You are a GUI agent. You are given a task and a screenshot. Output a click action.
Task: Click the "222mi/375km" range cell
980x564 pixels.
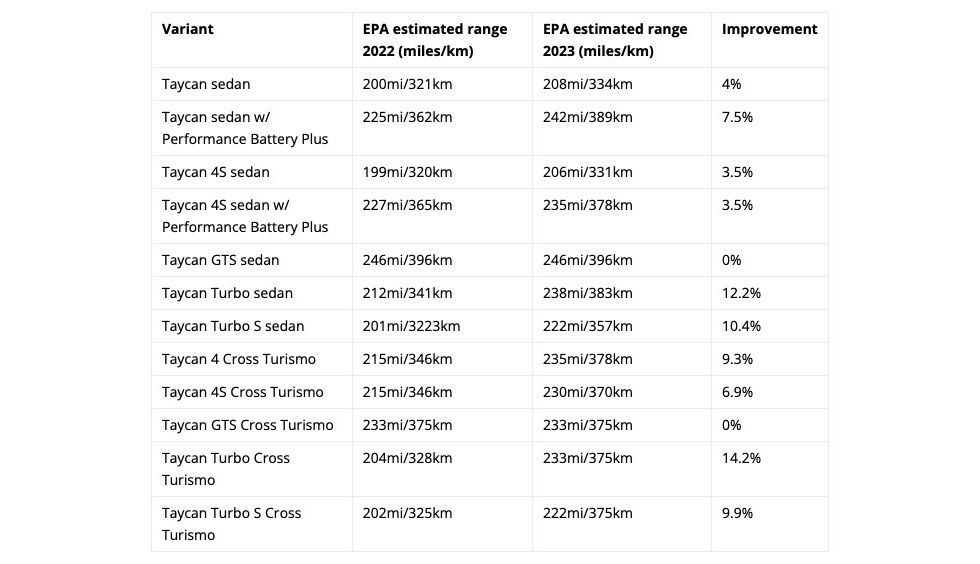coord(587,513)
